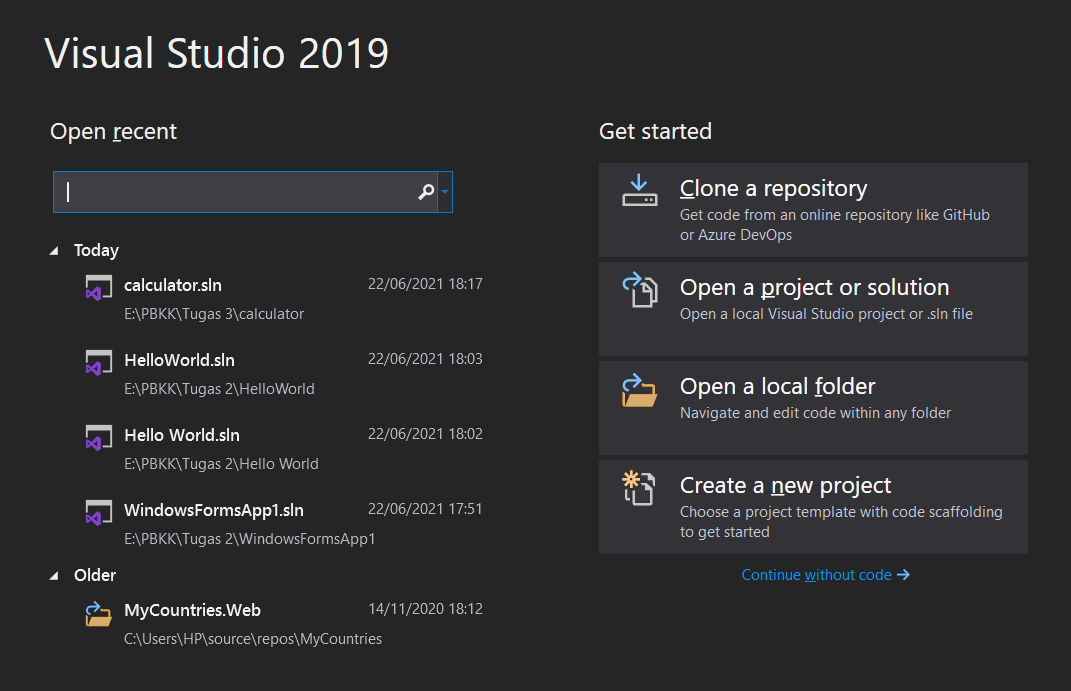
Task: Click the Hello World.sln solution icon
Action: point(98,437)
